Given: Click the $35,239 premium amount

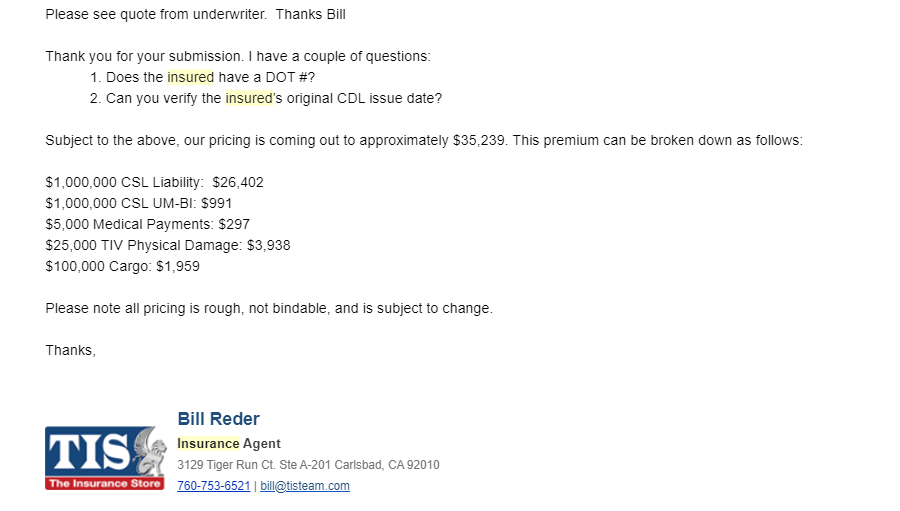Looking at the screenshot, I should click(479, 141).
